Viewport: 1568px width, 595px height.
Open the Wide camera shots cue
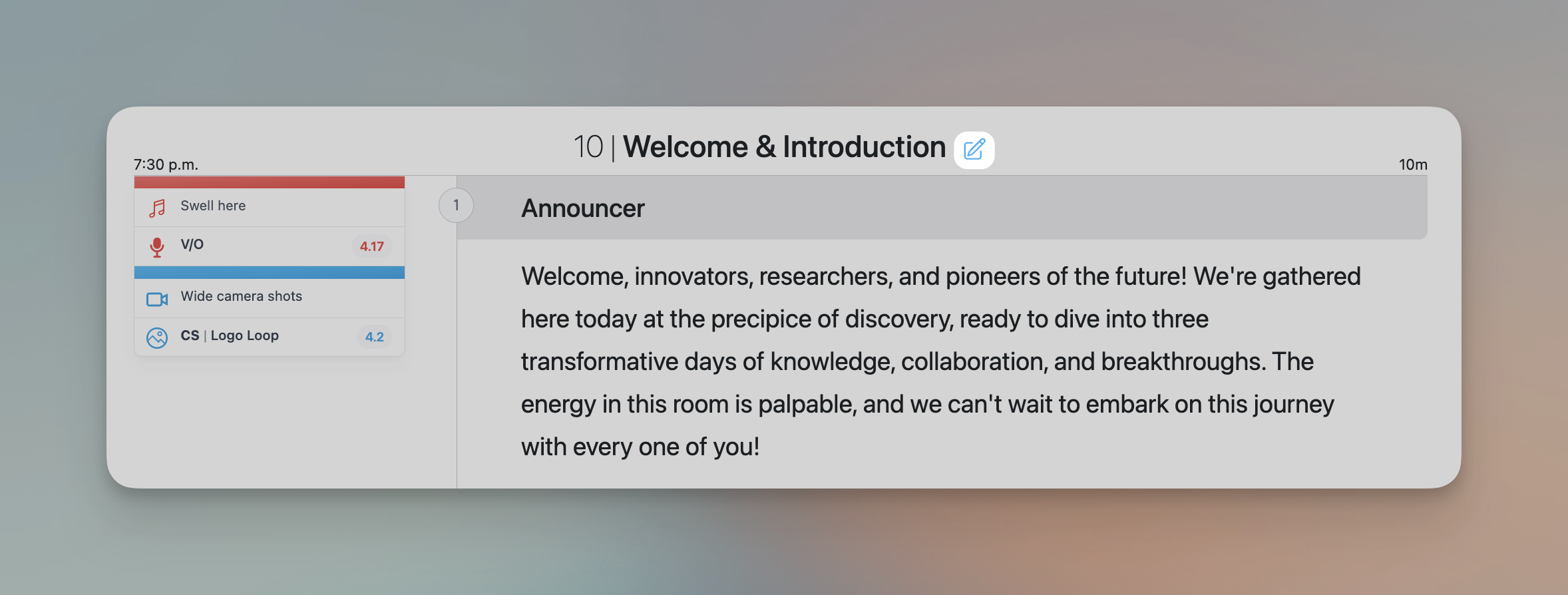[241, 297]
